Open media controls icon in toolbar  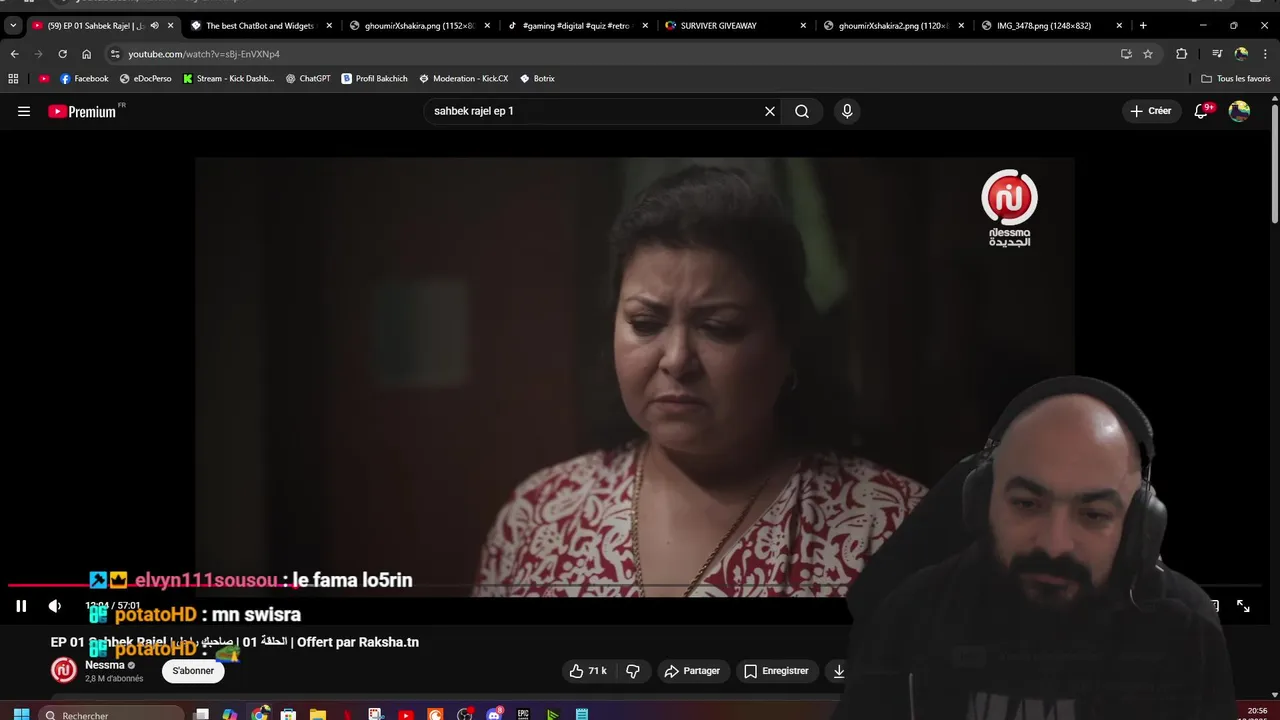click(x=1217, y=54)
